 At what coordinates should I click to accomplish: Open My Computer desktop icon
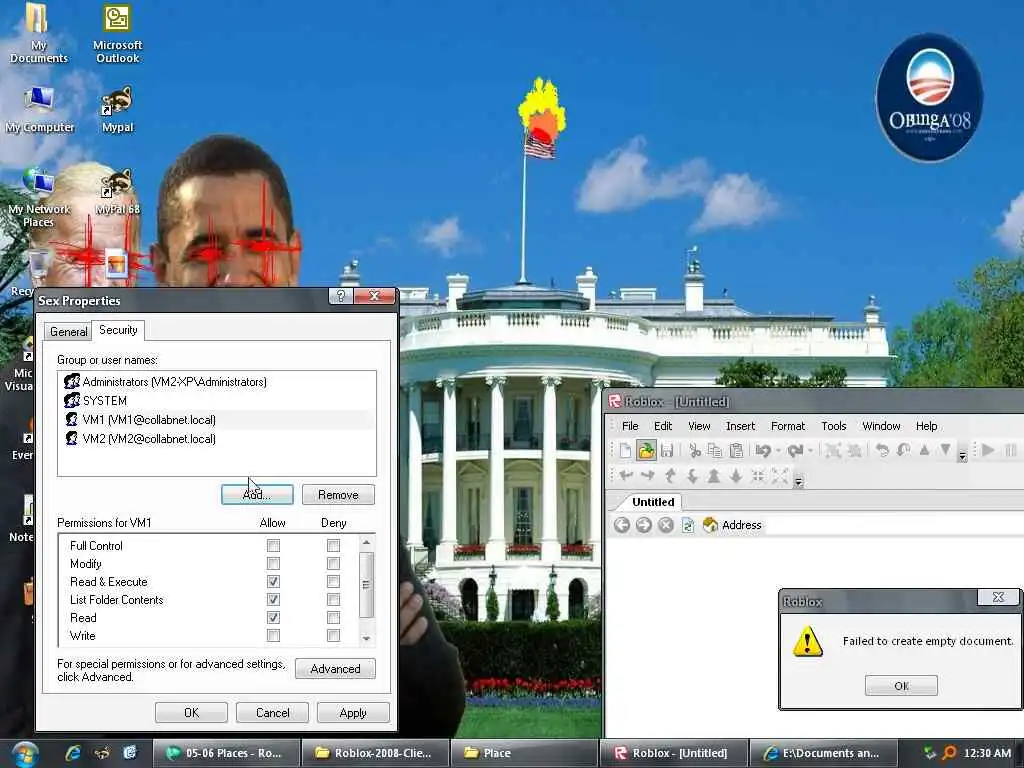pos(39,109)
